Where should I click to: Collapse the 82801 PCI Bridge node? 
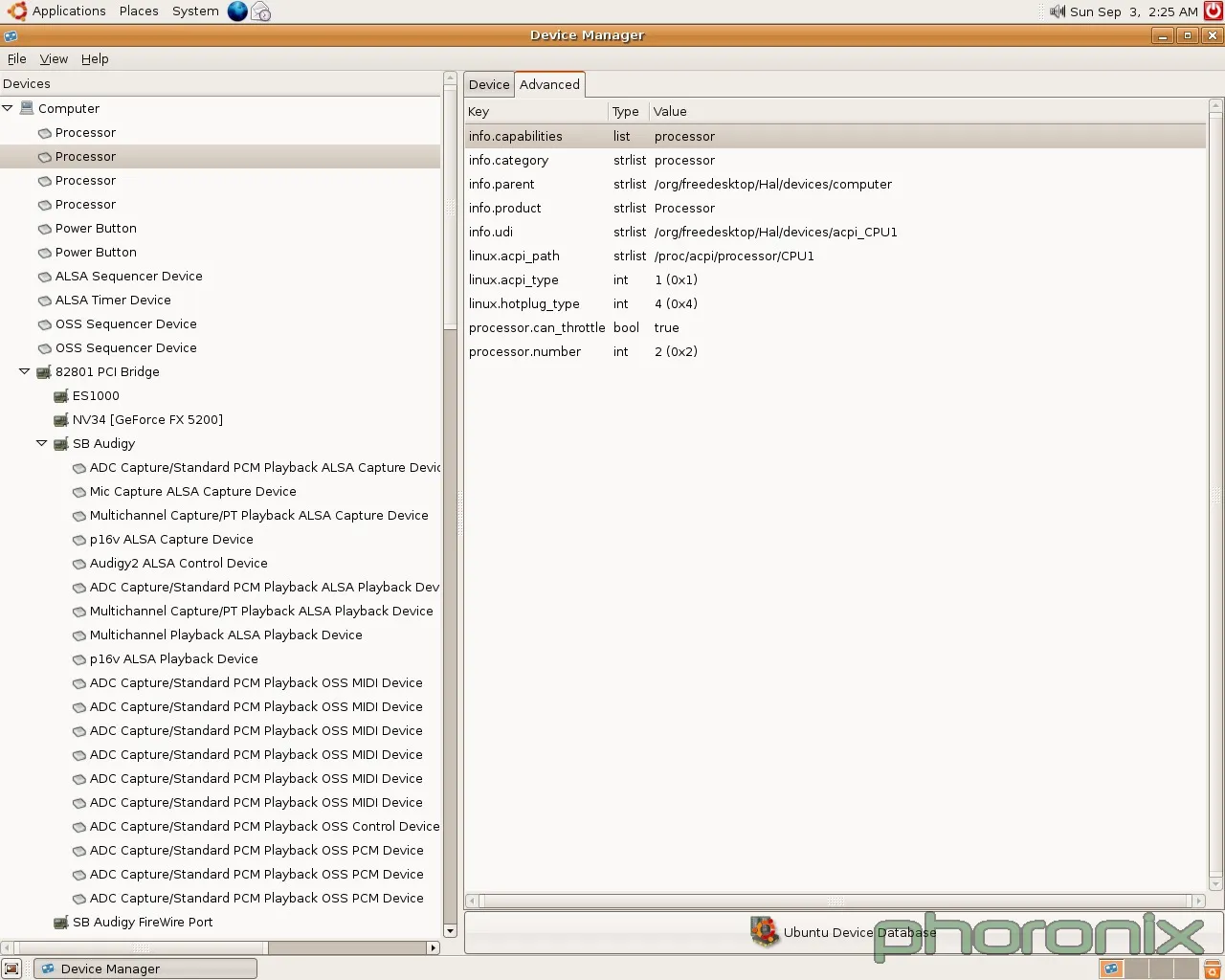[25, 371]
